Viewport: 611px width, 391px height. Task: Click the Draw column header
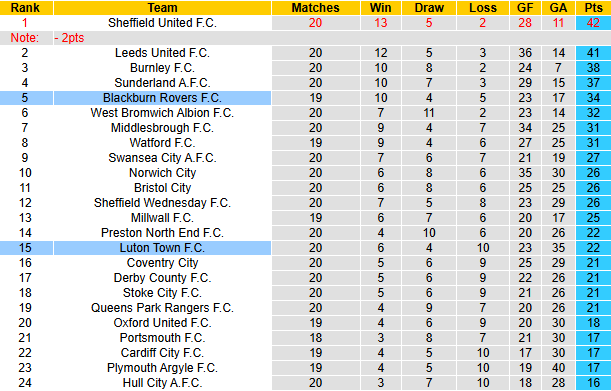point(429,8)
